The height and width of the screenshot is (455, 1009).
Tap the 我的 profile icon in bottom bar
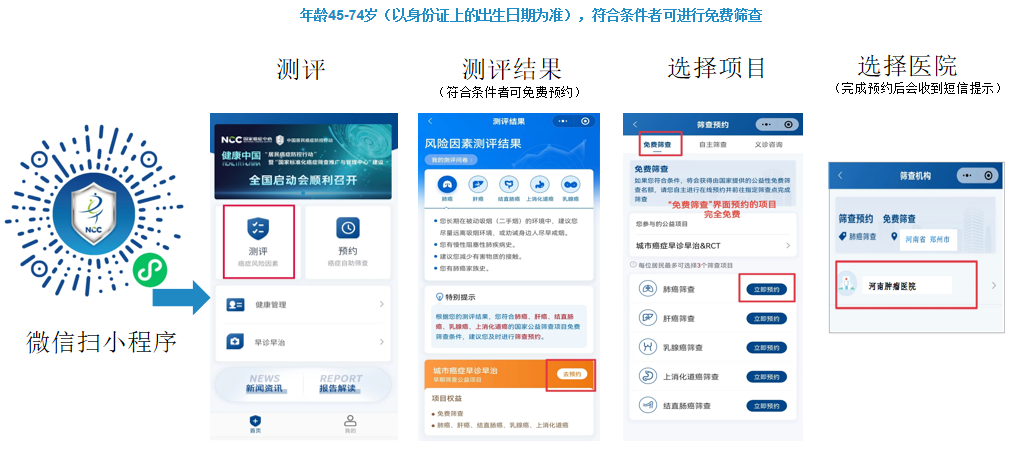click(349, 423)
